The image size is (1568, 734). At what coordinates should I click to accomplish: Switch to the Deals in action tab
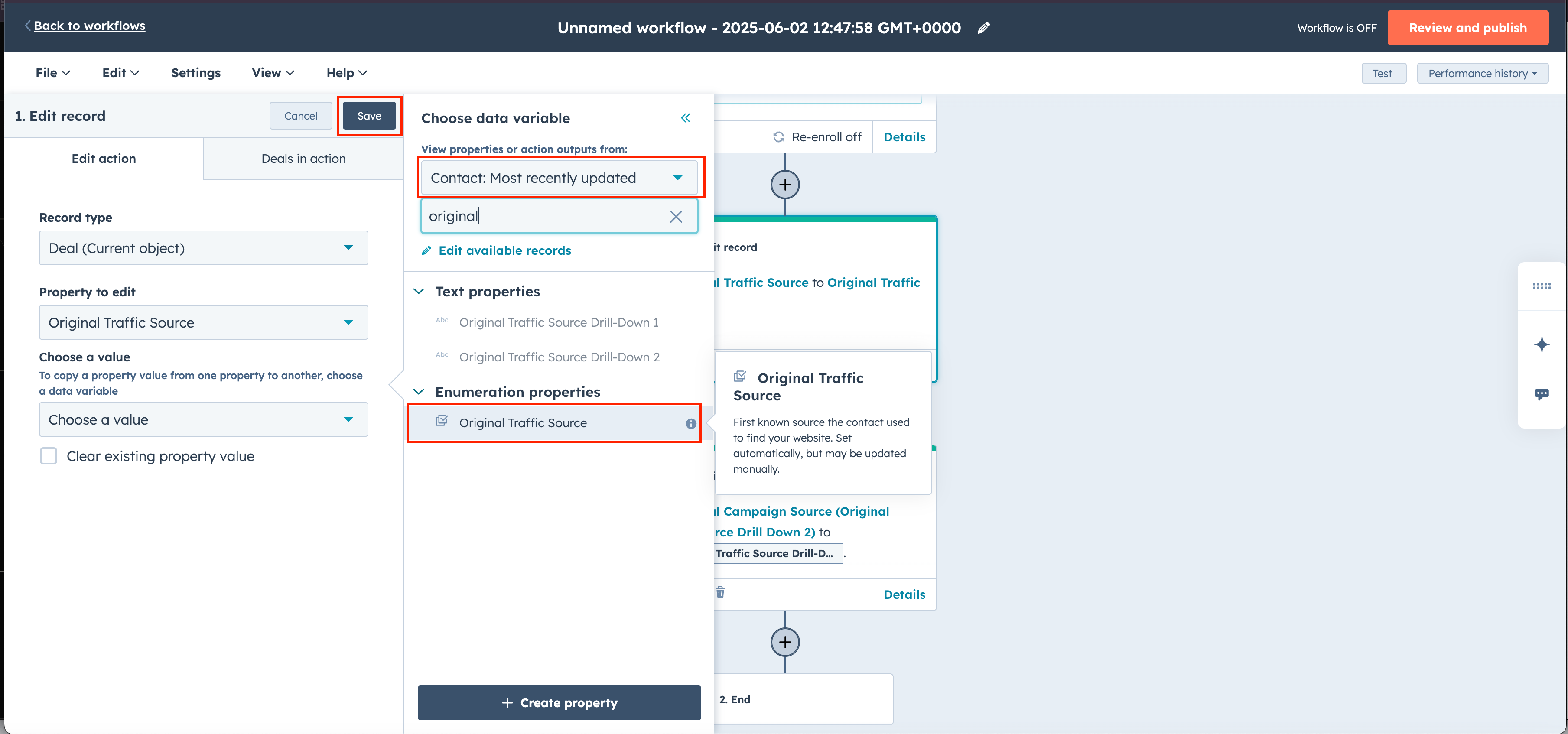tap(303, 159)
